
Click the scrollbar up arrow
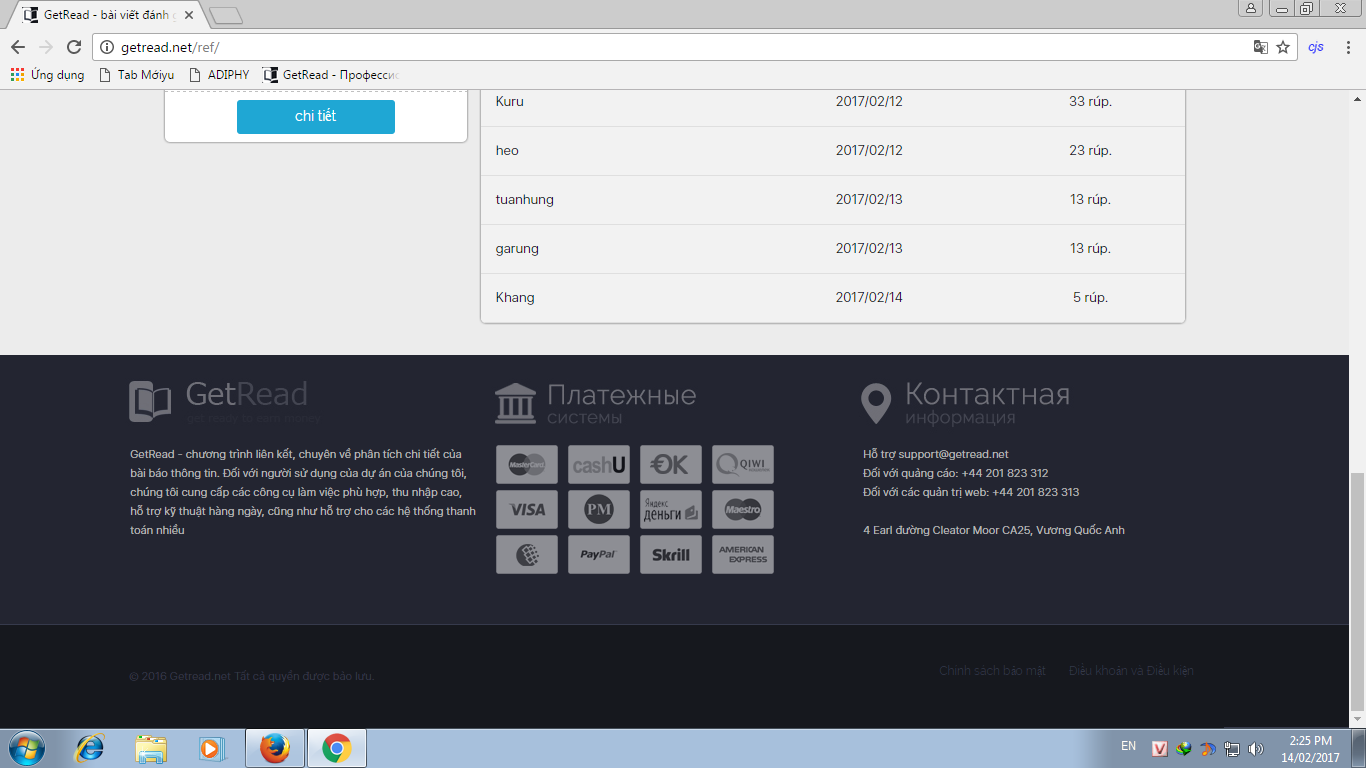[x=1357, y=98]
